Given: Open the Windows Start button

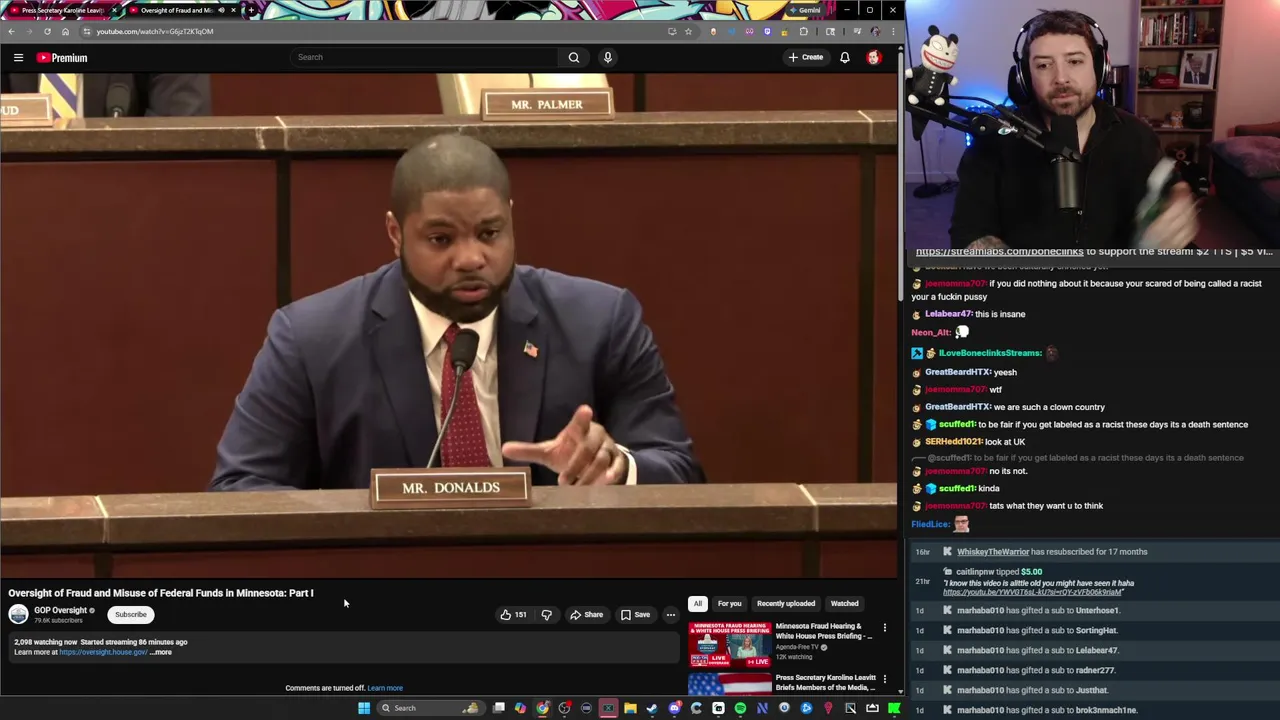Looking at the screenshot, I should 364,708.
